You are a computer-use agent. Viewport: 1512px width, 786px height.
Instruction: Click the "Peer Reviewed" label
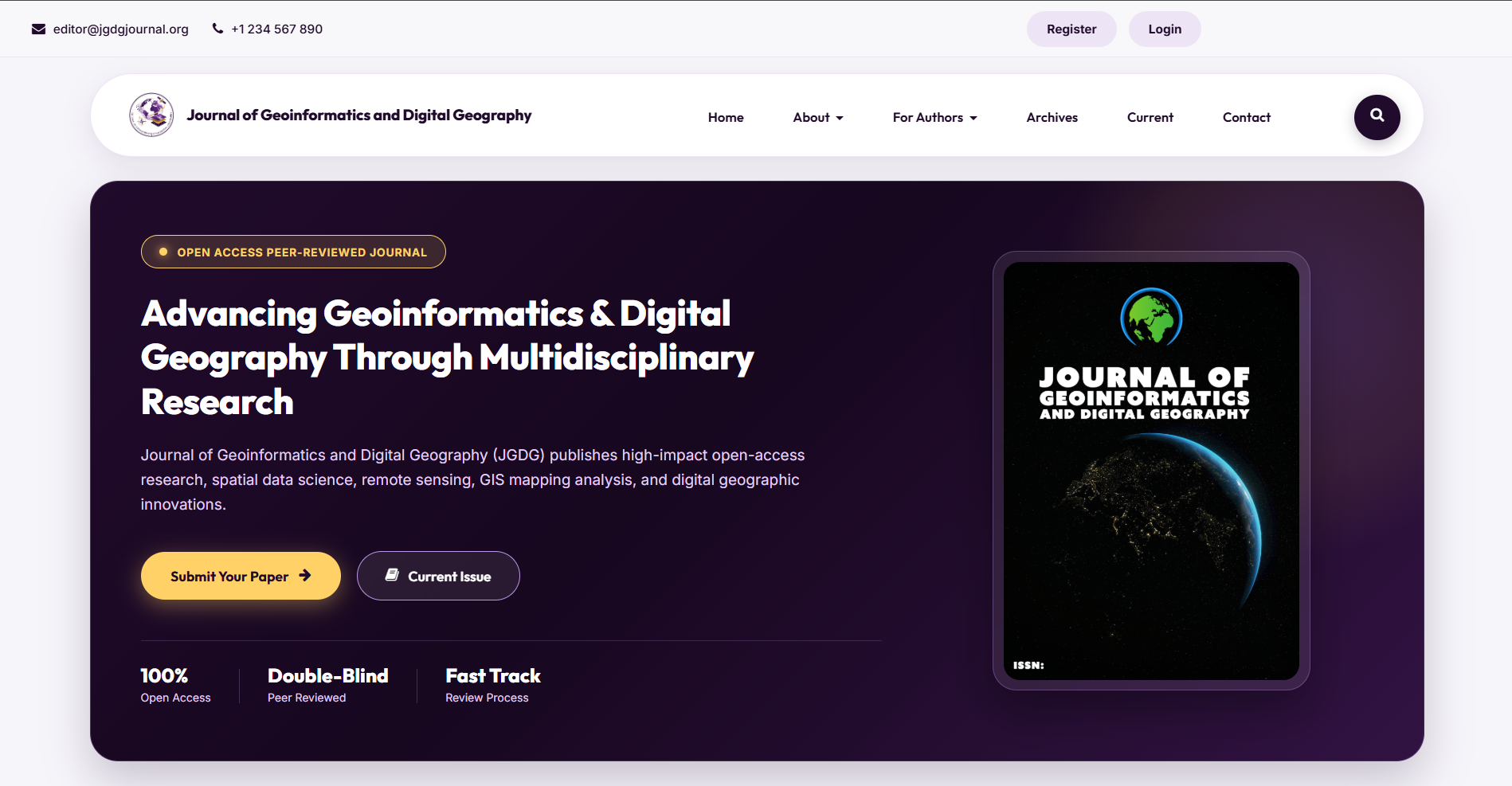tap(307, 698)
